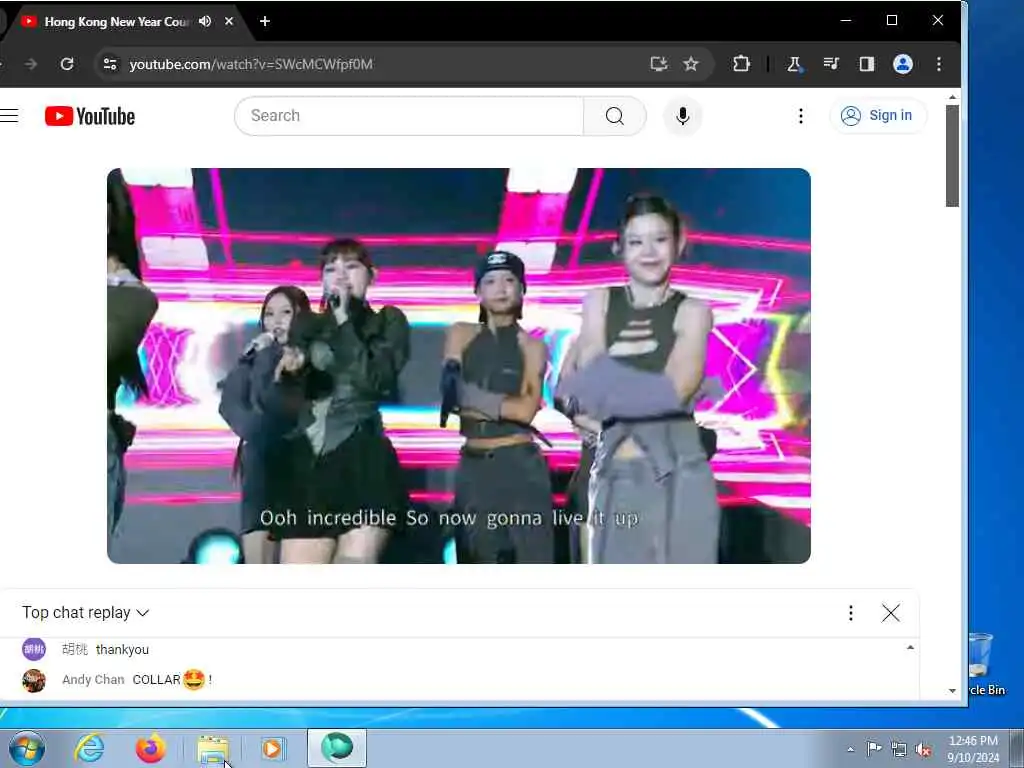Launch Firefox from taskbar

(150, 748)
